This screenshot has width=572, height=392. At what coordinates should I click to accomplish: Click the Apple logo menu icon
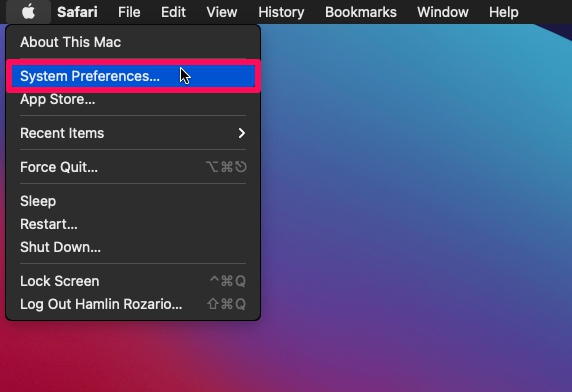click(x=28, y=12)
